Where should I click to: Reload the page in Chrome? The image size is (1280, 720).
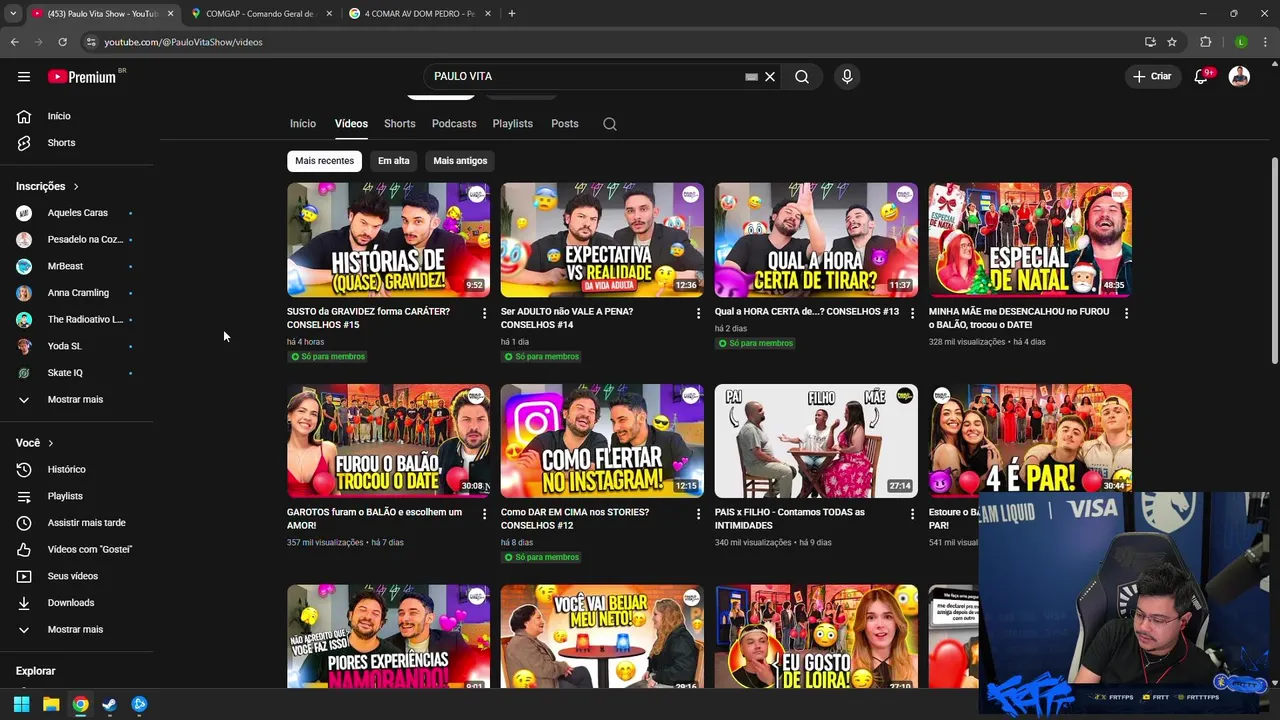[x=62, y=42]
